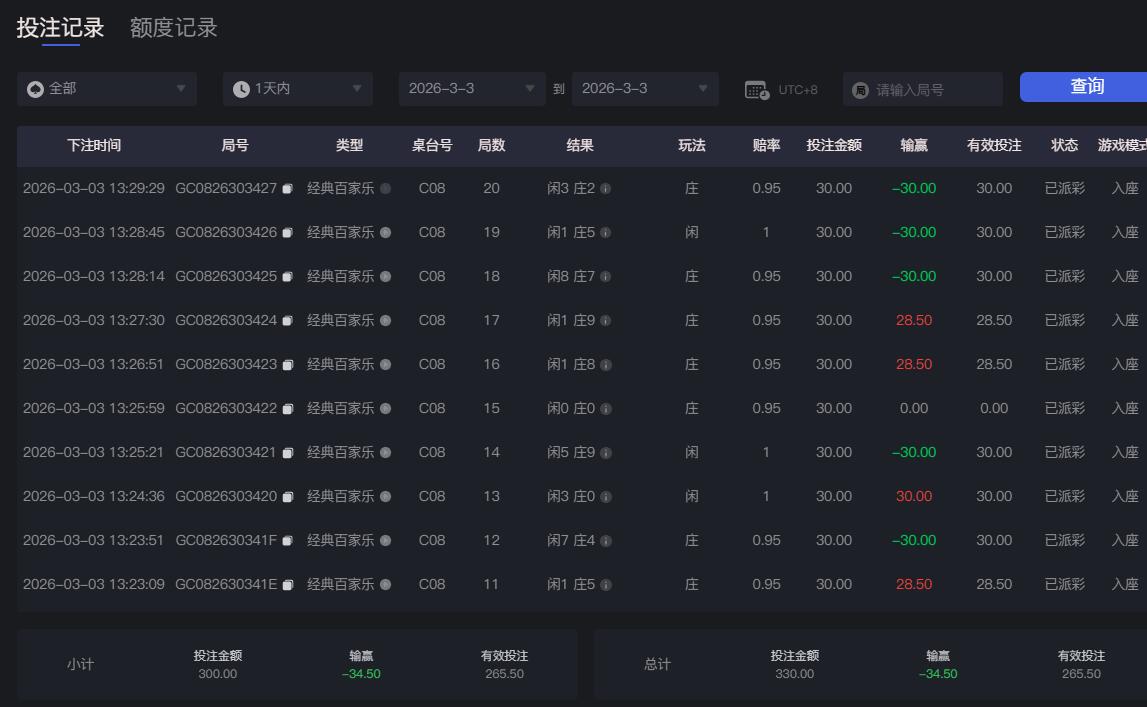Screen dimensions: 1147x707
Task: Click the clock icon in 1天内 filter
Action: click(239, 88)
